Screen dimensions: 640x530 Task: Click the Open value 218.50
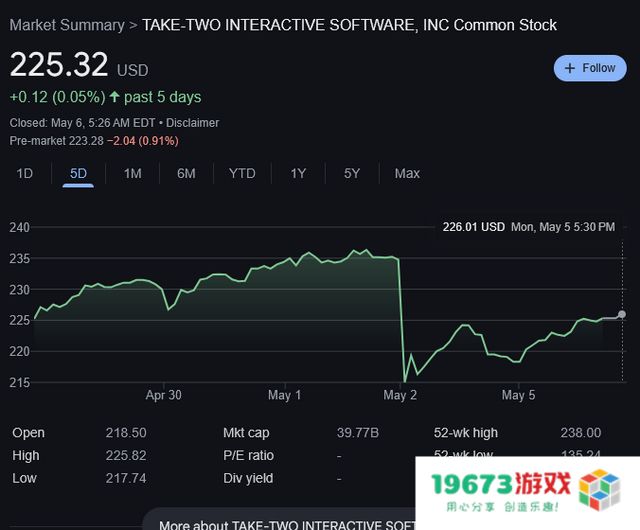click(126, 433)
